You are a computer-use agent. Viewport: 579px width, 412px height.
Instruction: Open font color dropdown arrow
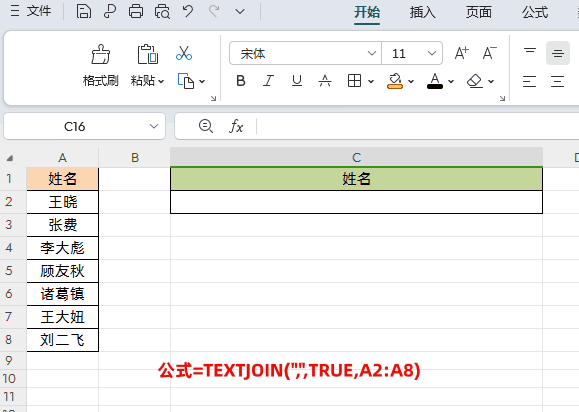point(451,81)
